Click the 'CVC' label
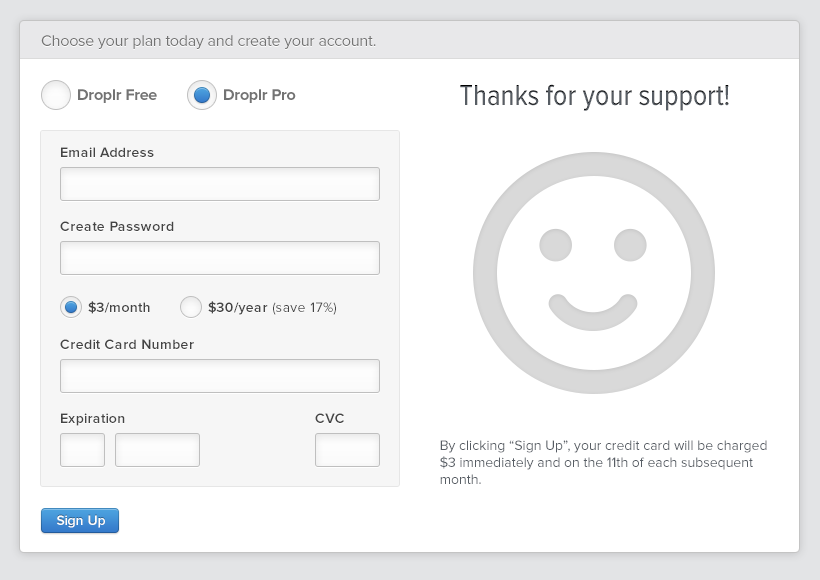The image size is (820, 580). pos(329,418)
